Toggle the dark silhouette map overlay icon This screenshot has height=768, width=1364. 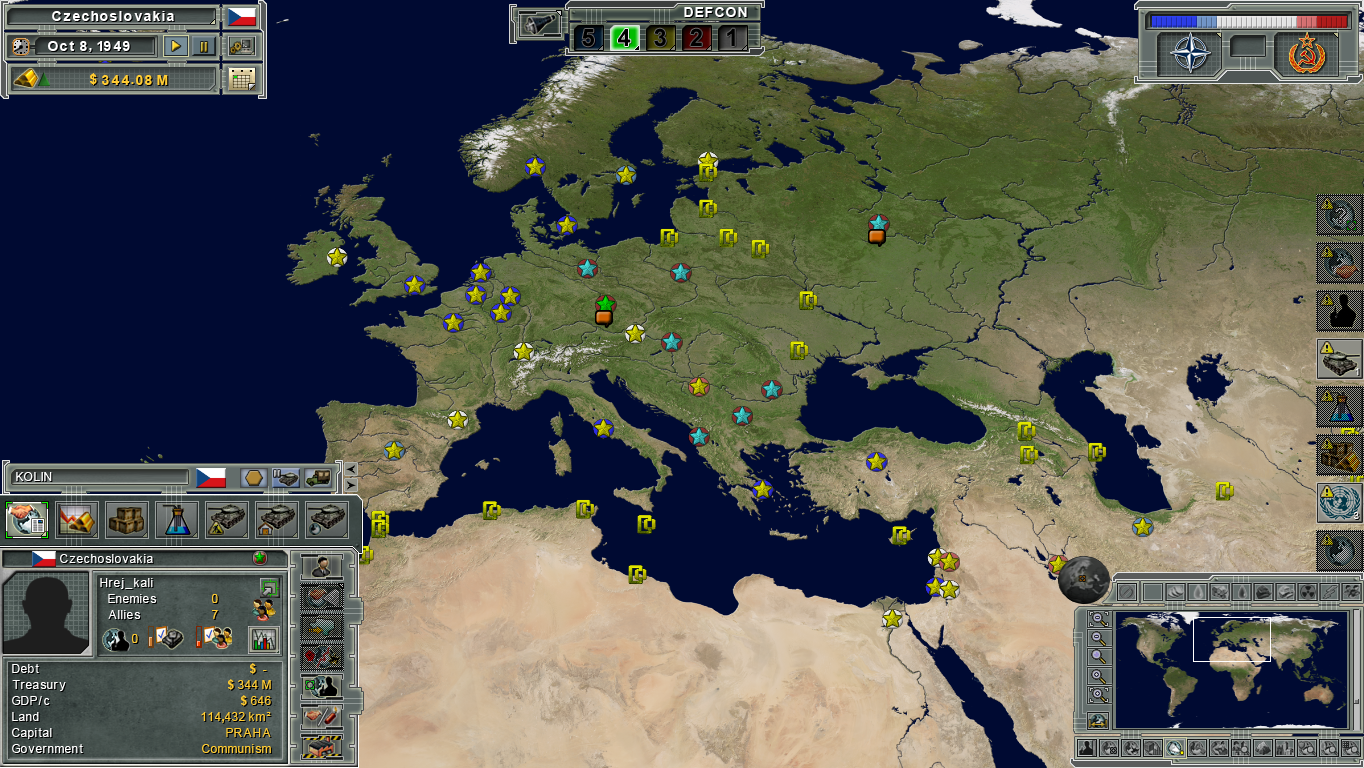(x=1087, y=747)
